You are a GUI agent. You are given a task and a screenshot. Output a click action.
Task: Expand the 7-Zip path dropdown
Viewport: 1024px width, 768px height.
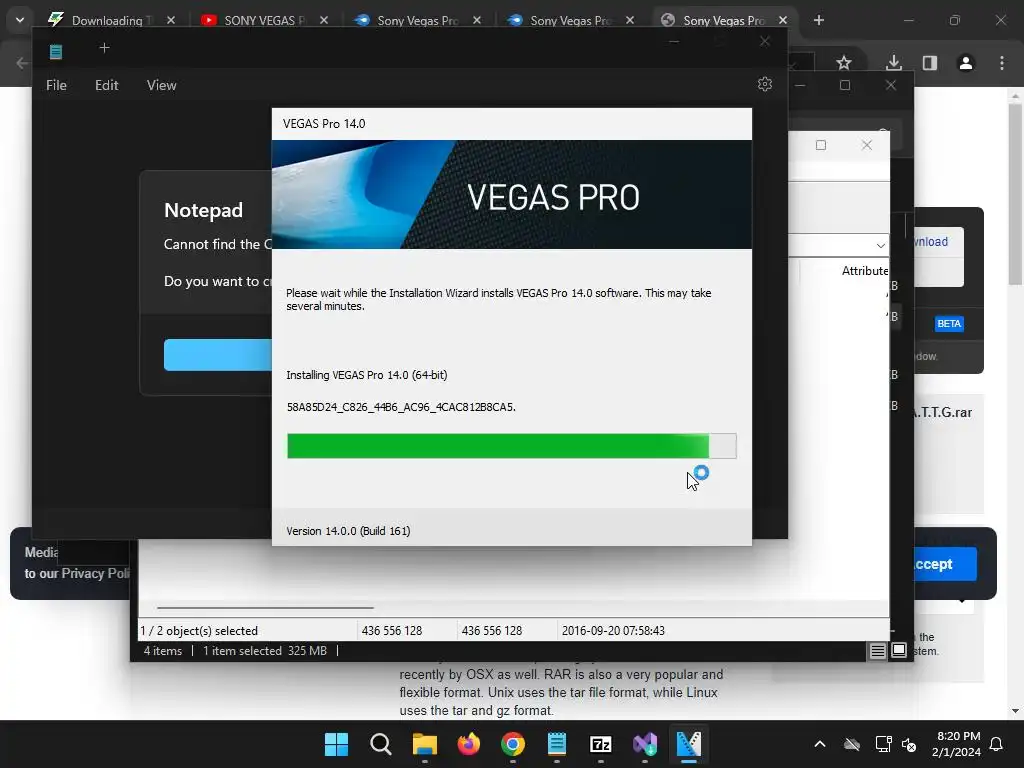(x=880, y=246)
